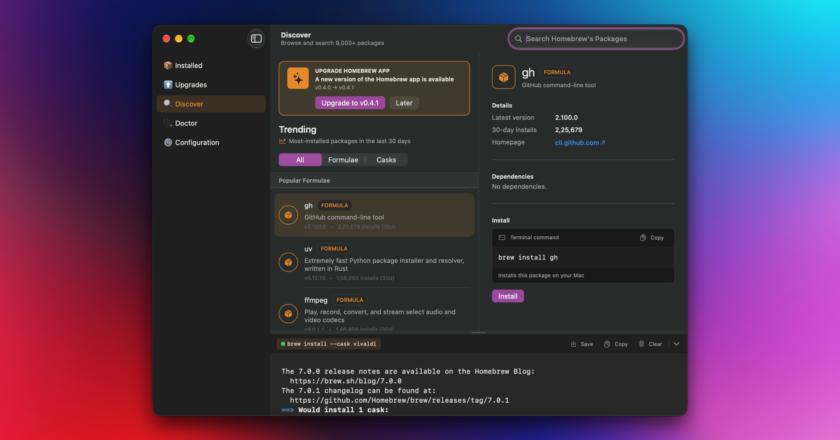
Task: Click the ffmpeg package icon
Action: click(x=288, y=314)
